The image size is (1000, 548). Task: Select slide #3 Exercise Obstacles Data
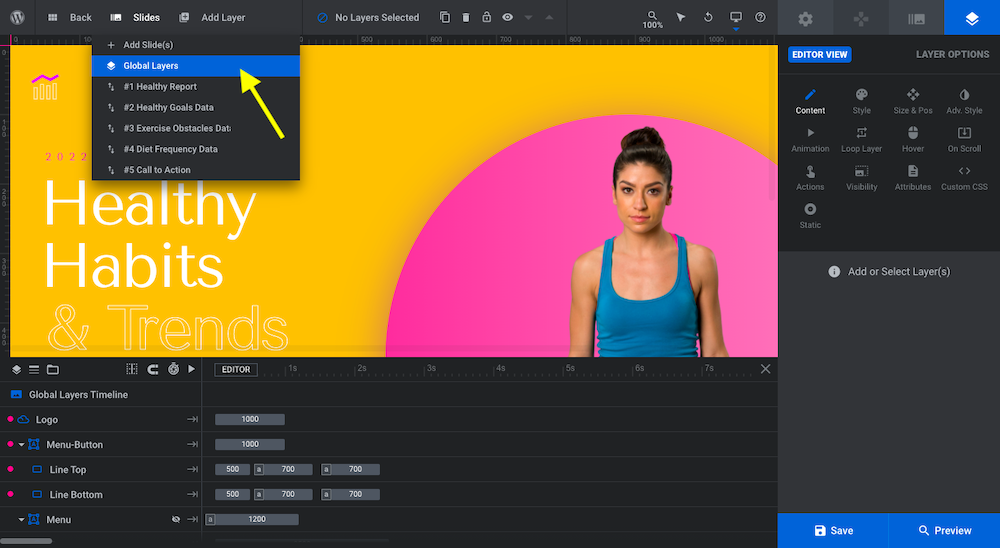[x=196, y=128]
